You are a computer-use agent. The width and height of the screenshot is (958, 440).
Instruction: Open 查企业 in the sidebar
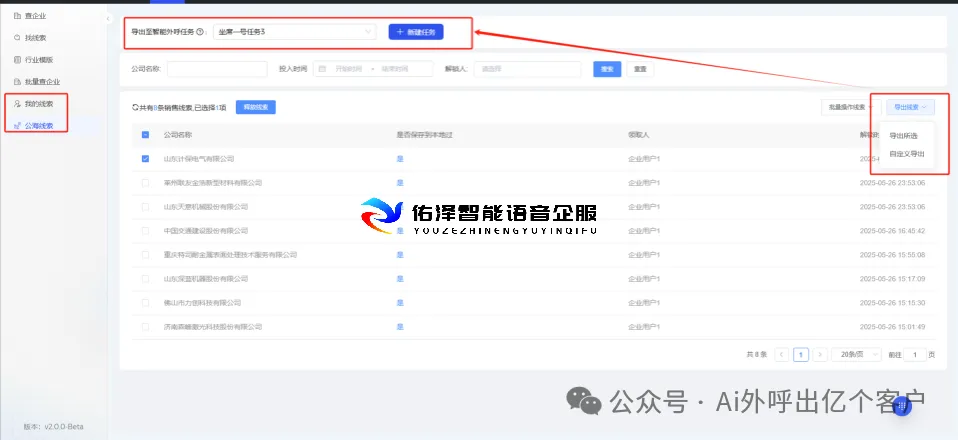(35, 16)
